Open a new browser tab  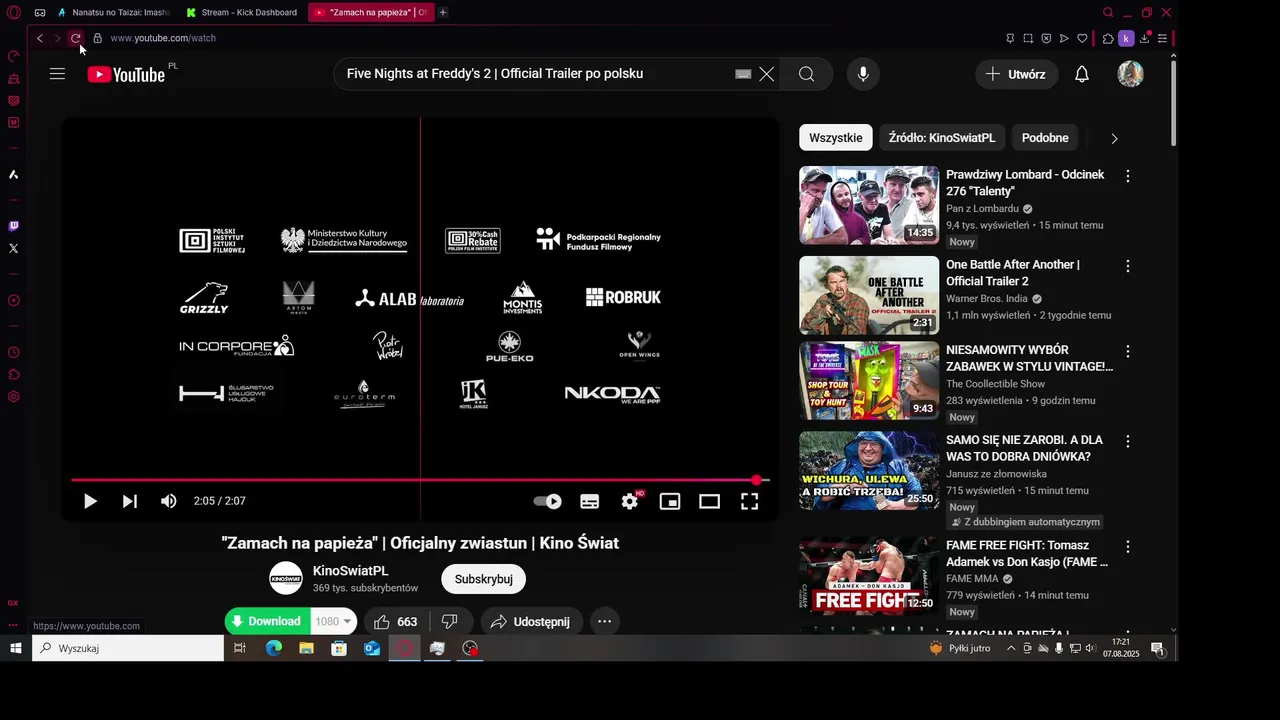[x=443, y=12]
